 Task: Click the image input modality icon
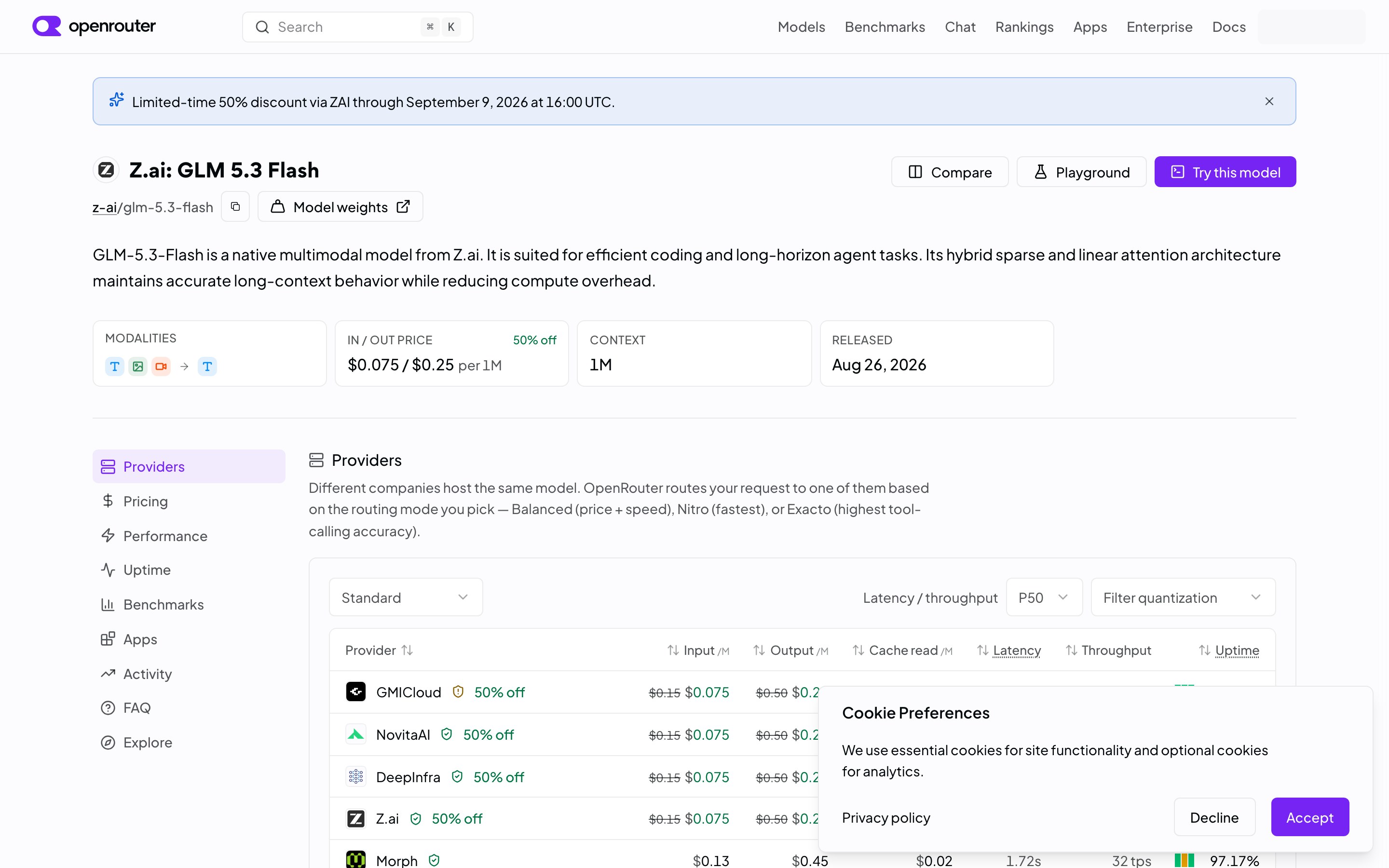[x=138, y=366]
